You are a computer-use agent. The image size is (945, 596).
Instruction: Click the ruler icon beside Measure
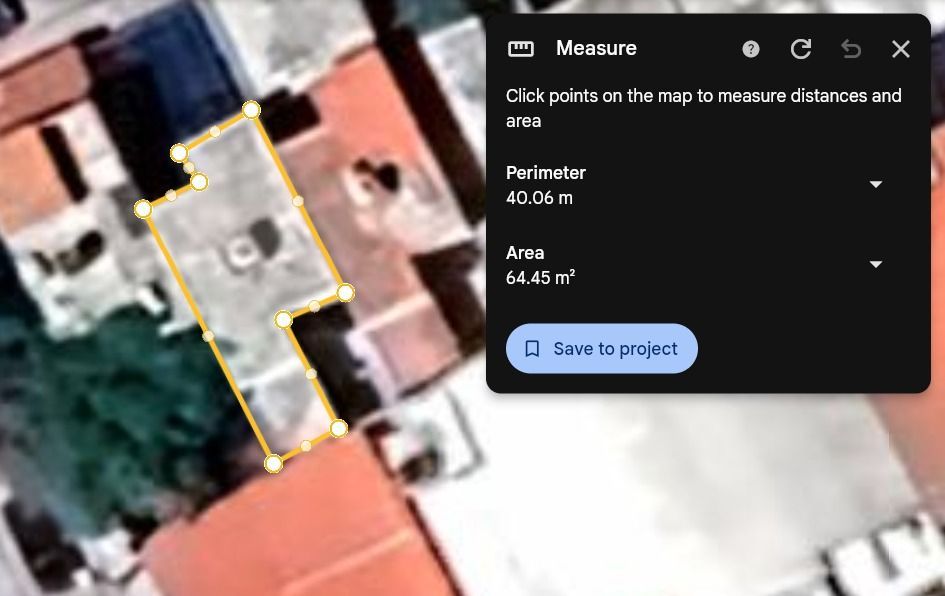[x=521, y=49]
